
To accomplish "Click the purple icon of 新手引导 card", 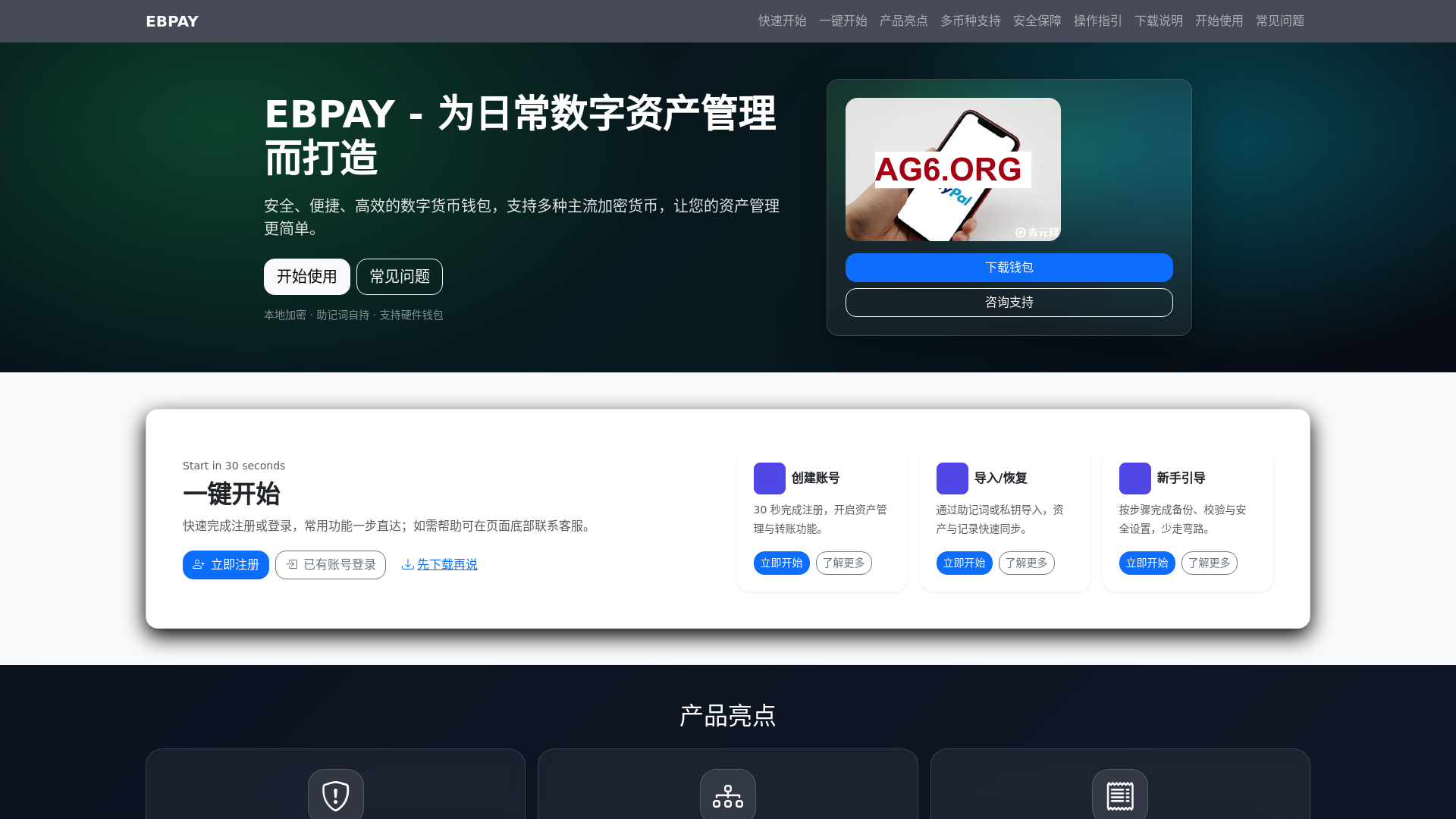I will (x=1134, y=479).
